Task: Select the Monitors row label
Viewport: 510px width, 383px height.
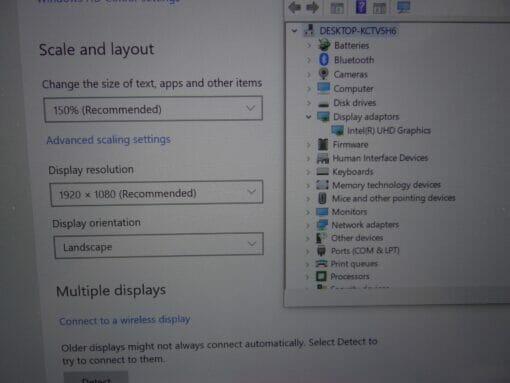Action: click(x=349, y=212)
